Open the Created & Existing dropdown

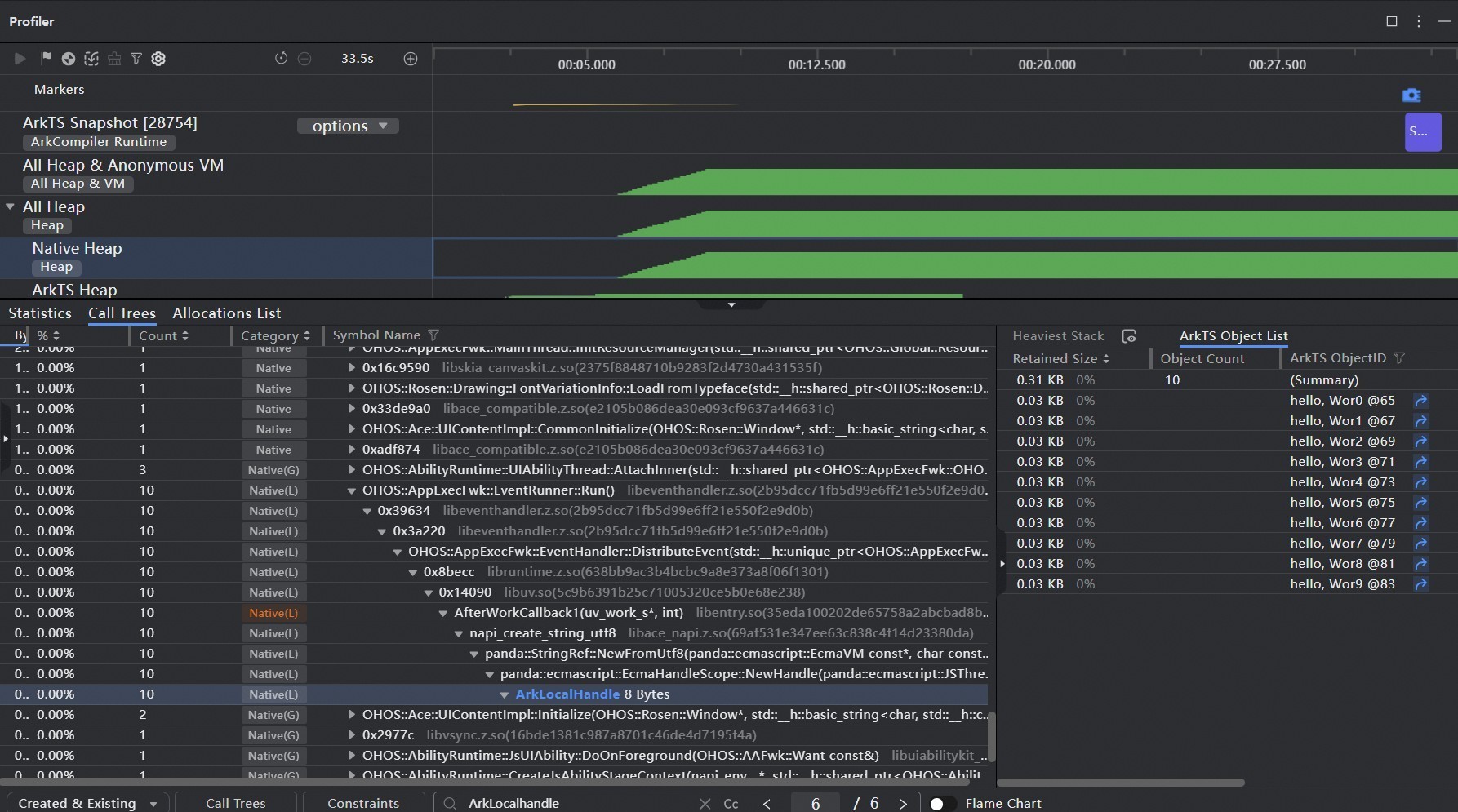88,803
